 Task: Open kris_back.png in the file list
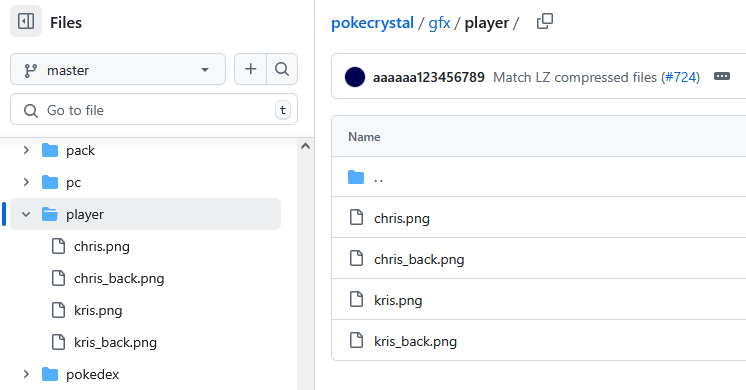click(x=415, y=341)
